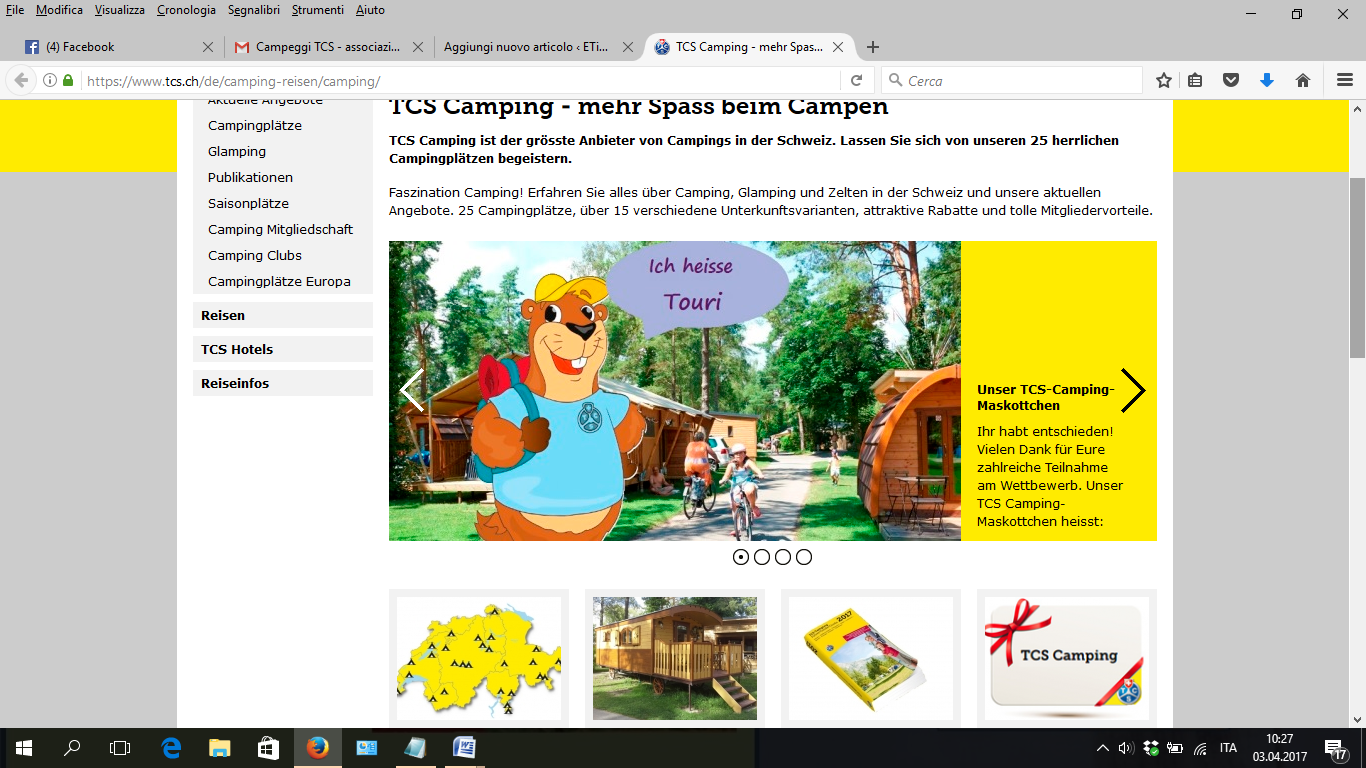Open a new tab with the plus button
The image size is (1366, 768).
click(873, 47)
